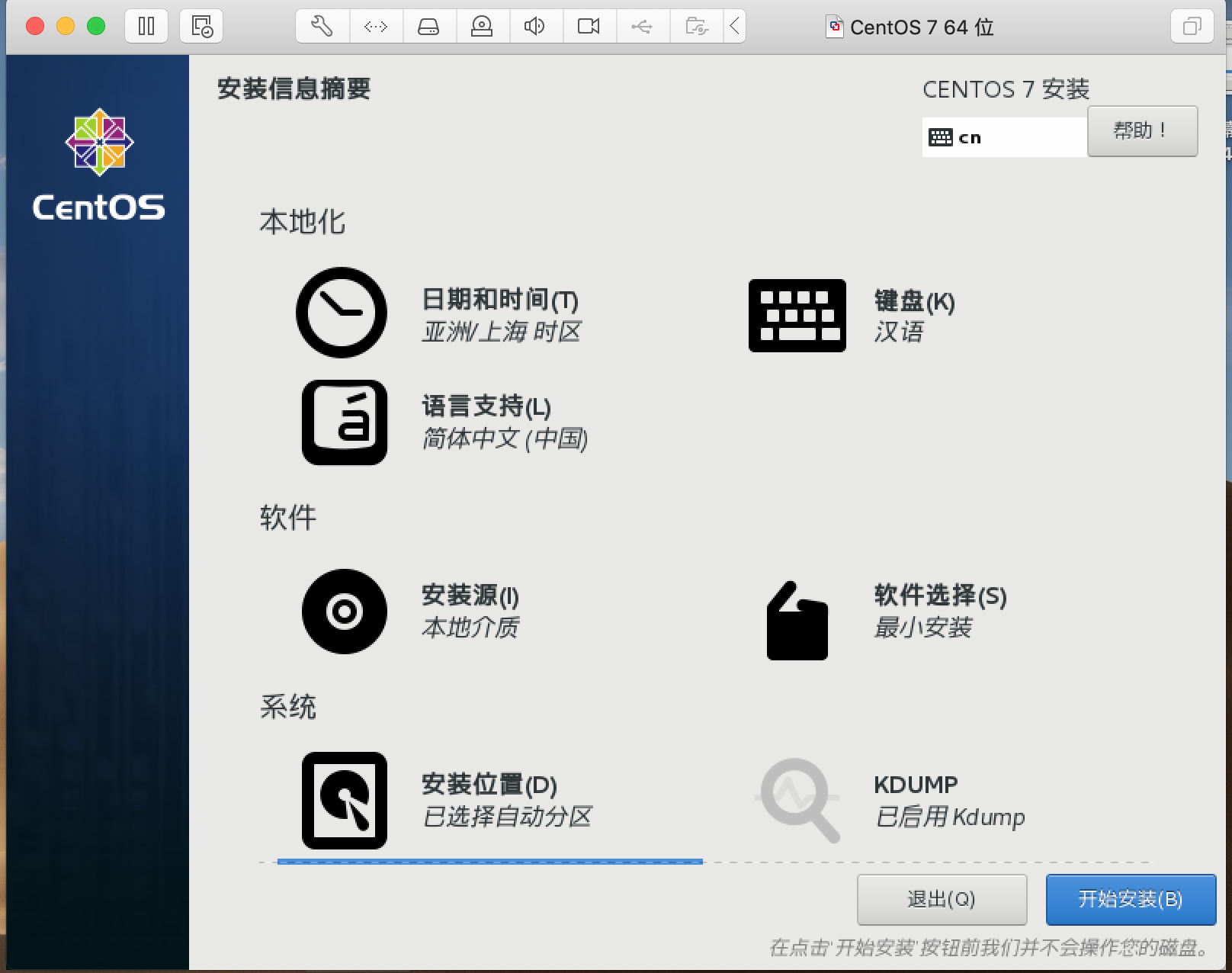Click the sound card speaker icon

pyautogui.click(x=534, y=27)
